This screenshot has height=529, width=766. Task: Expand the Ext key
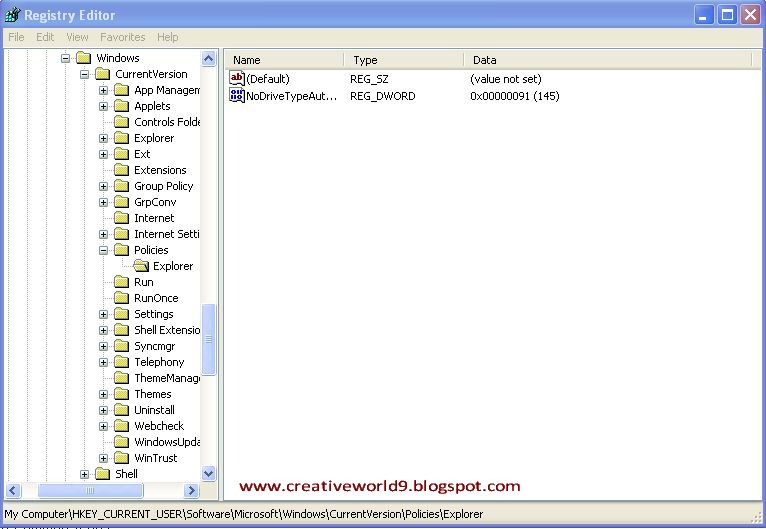pos(104,154)
